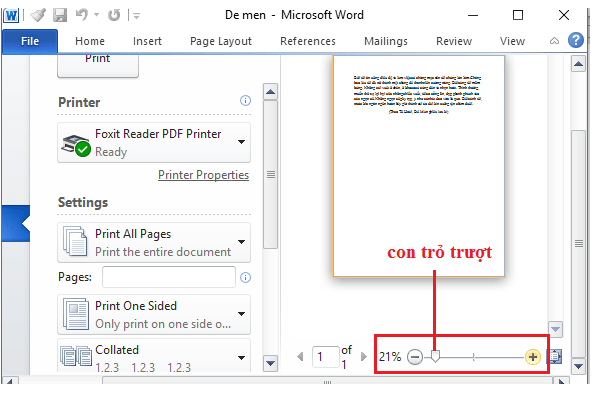Minimize the ribbon with caret icon

(x=554, y=41)
